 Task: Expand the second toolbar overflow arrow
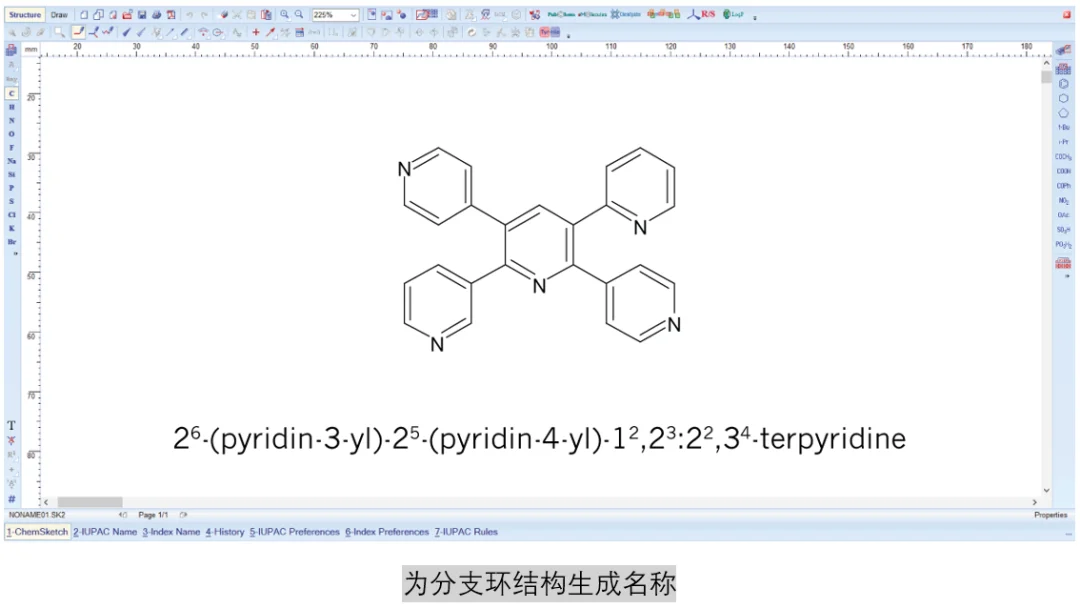[568, 35]
